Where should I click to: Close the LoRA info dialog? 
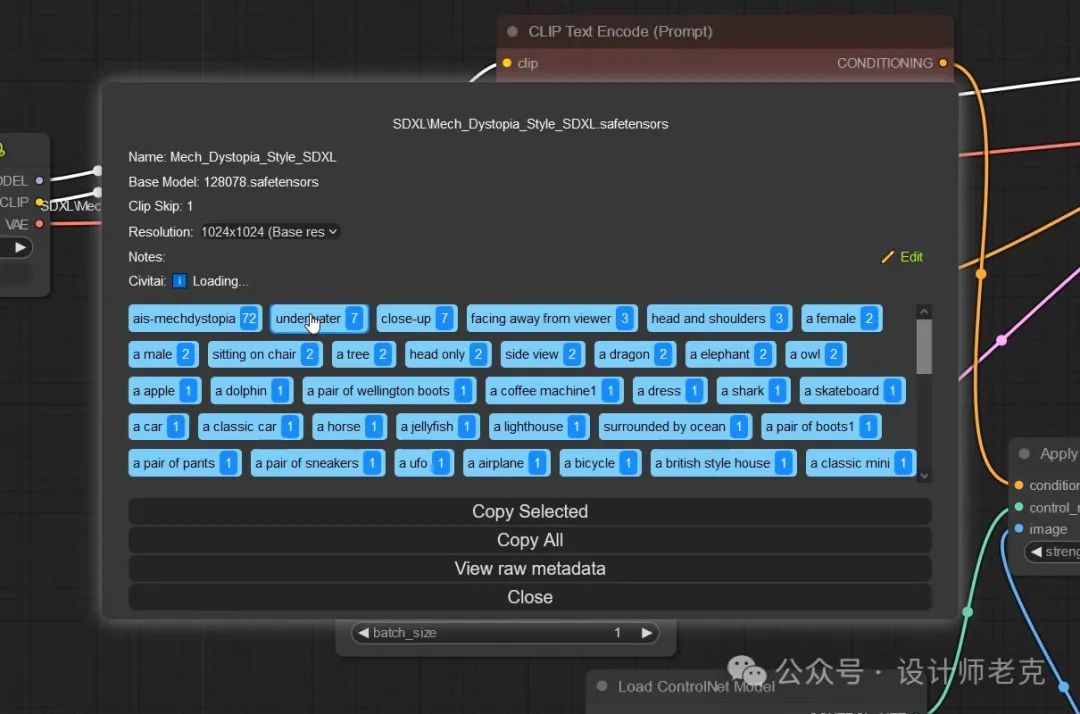pos(530,597)
